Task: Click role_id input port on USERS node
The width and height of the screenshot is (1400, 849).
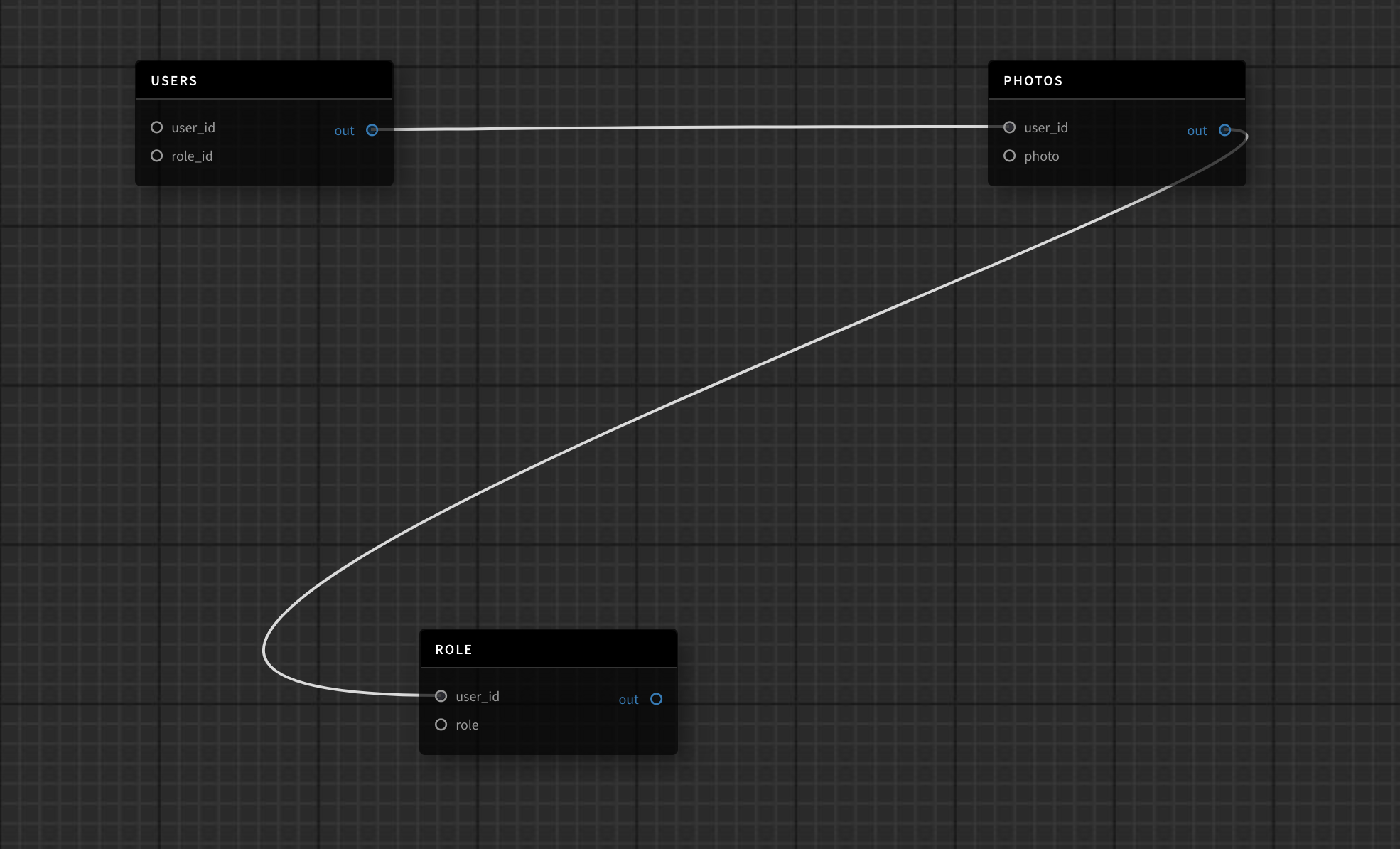Action: click(x=157, y=156)
